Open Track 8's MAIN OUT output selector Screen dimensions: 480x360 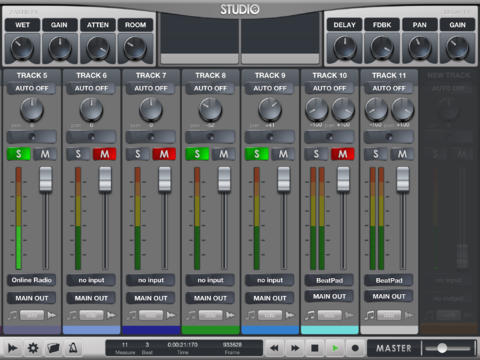pyautogui.click(x=210, y=298)
